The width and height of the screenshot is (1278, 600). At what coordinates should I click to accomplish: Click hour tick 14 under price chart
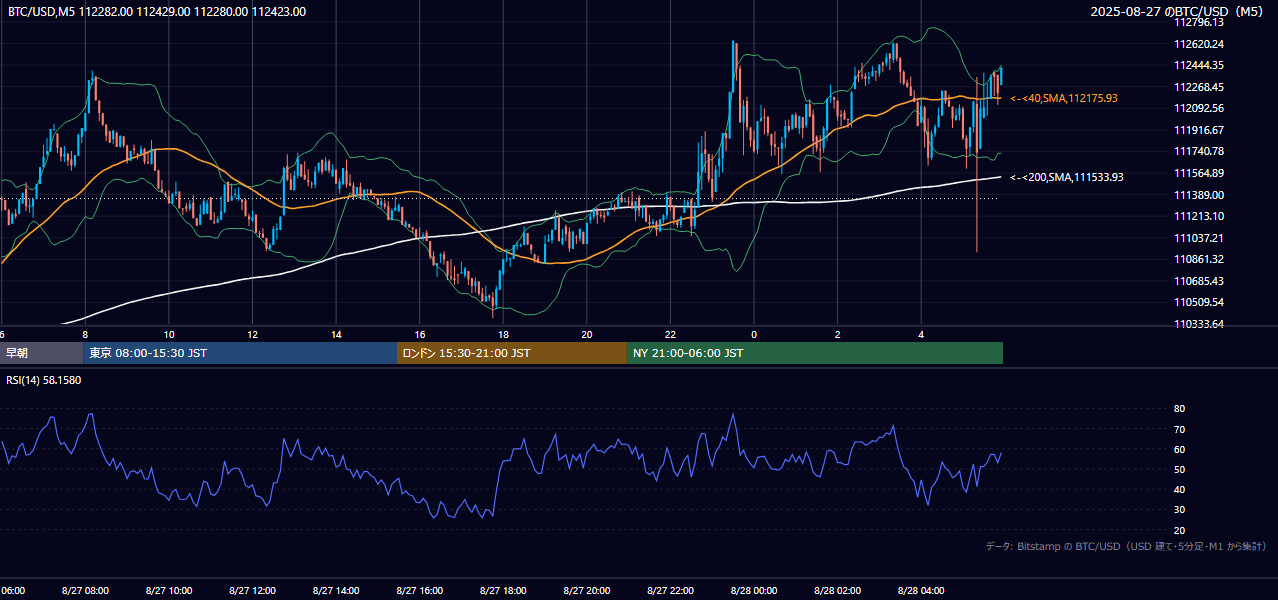pos(336,334)
